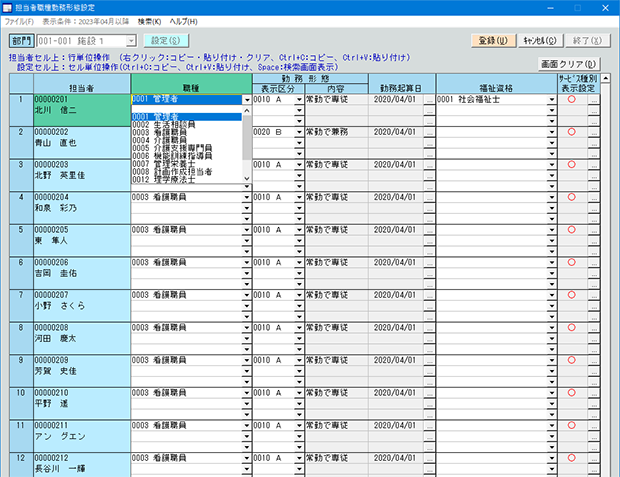Select staff cell 00000204 和泉 彩乃

pos(80,204)
